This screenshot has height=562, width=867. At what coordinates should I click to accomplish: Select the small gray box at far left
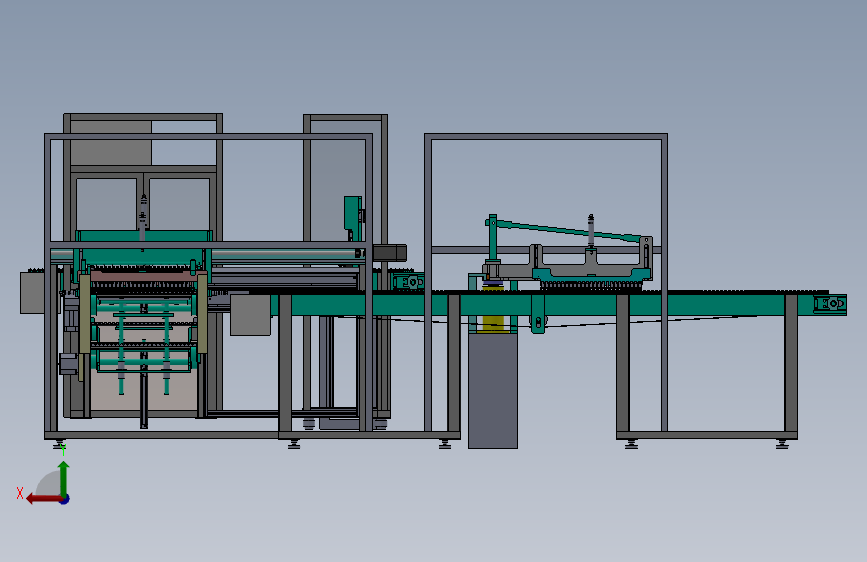point(32,293)
